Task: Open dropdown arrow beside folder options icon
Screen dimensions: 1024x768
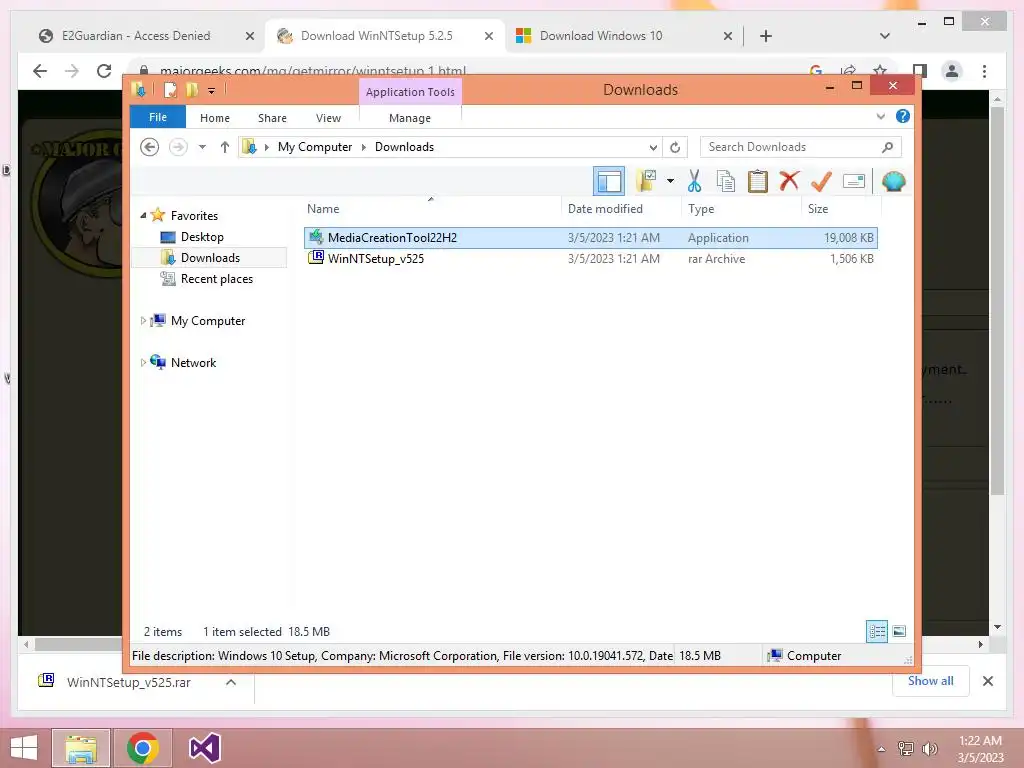Action: (x=670, y=182)
